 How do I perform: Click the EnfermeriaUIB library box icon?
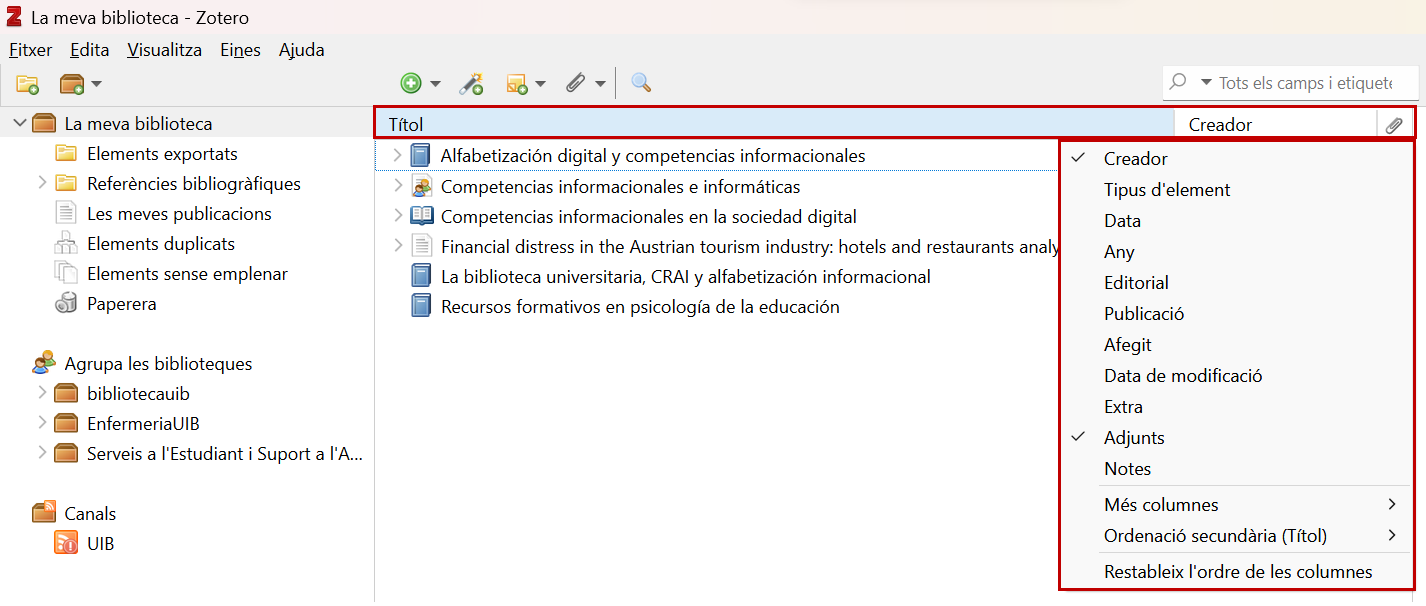[x=66, y=423]
